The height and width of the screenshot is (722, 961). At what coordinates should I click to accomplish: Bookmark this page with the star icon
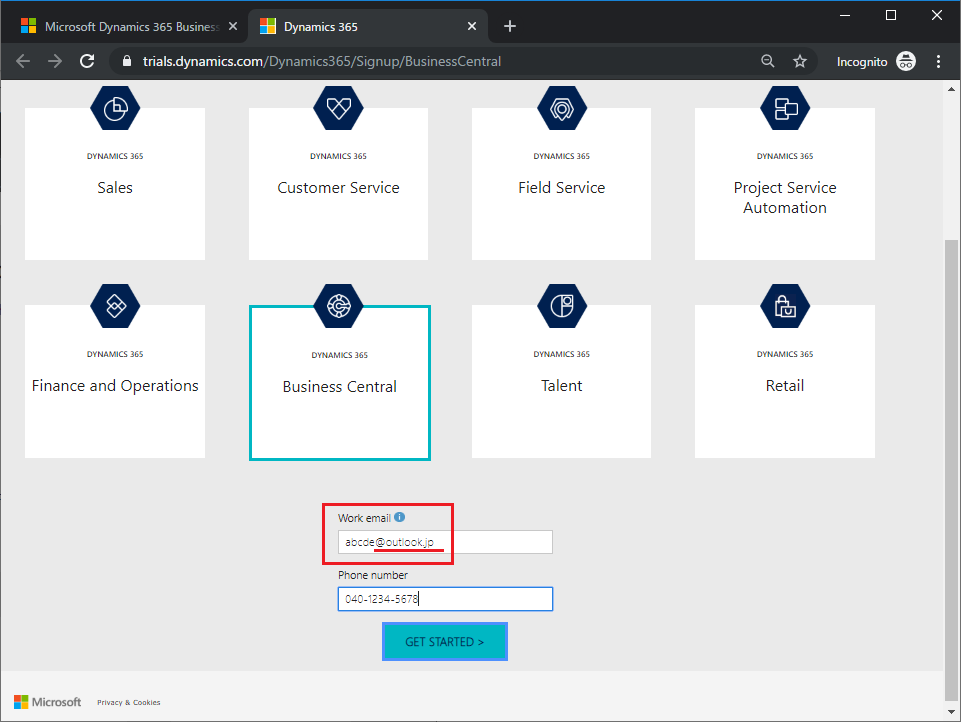800,61
